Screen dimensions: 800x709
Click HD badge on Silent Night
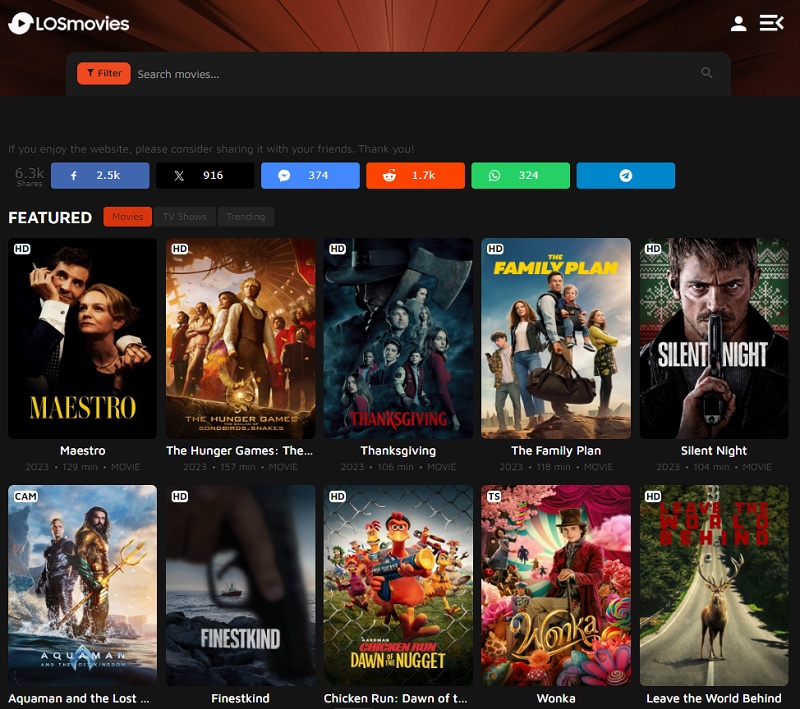tap(653, 249)
